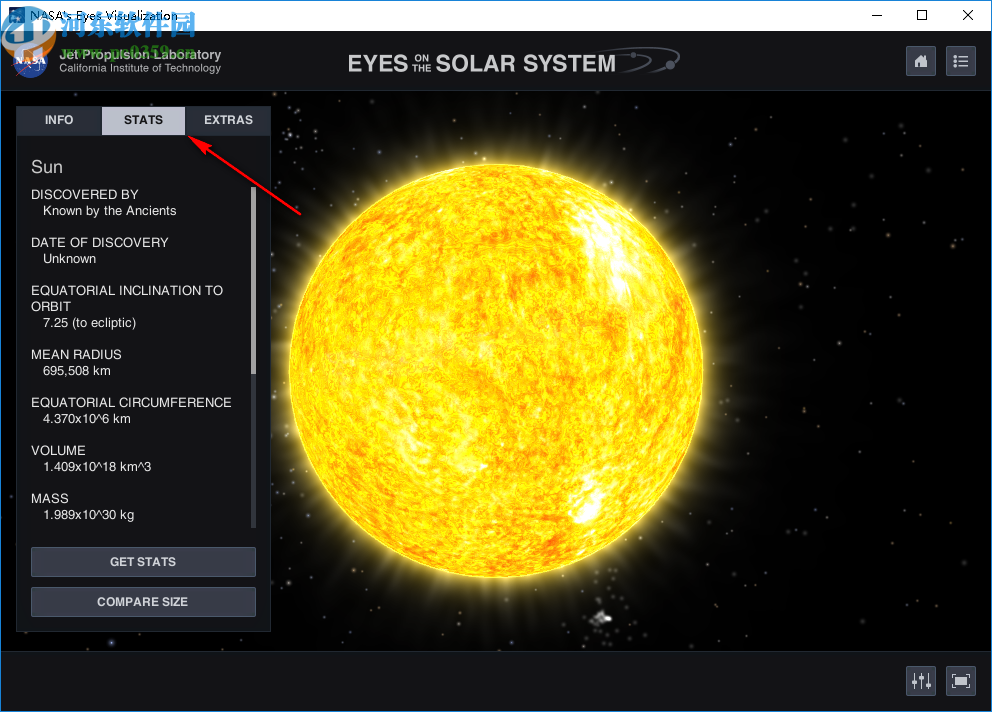Click the NASA meatball logo
This screenshot has height=712, width=992.
[30, 62]
